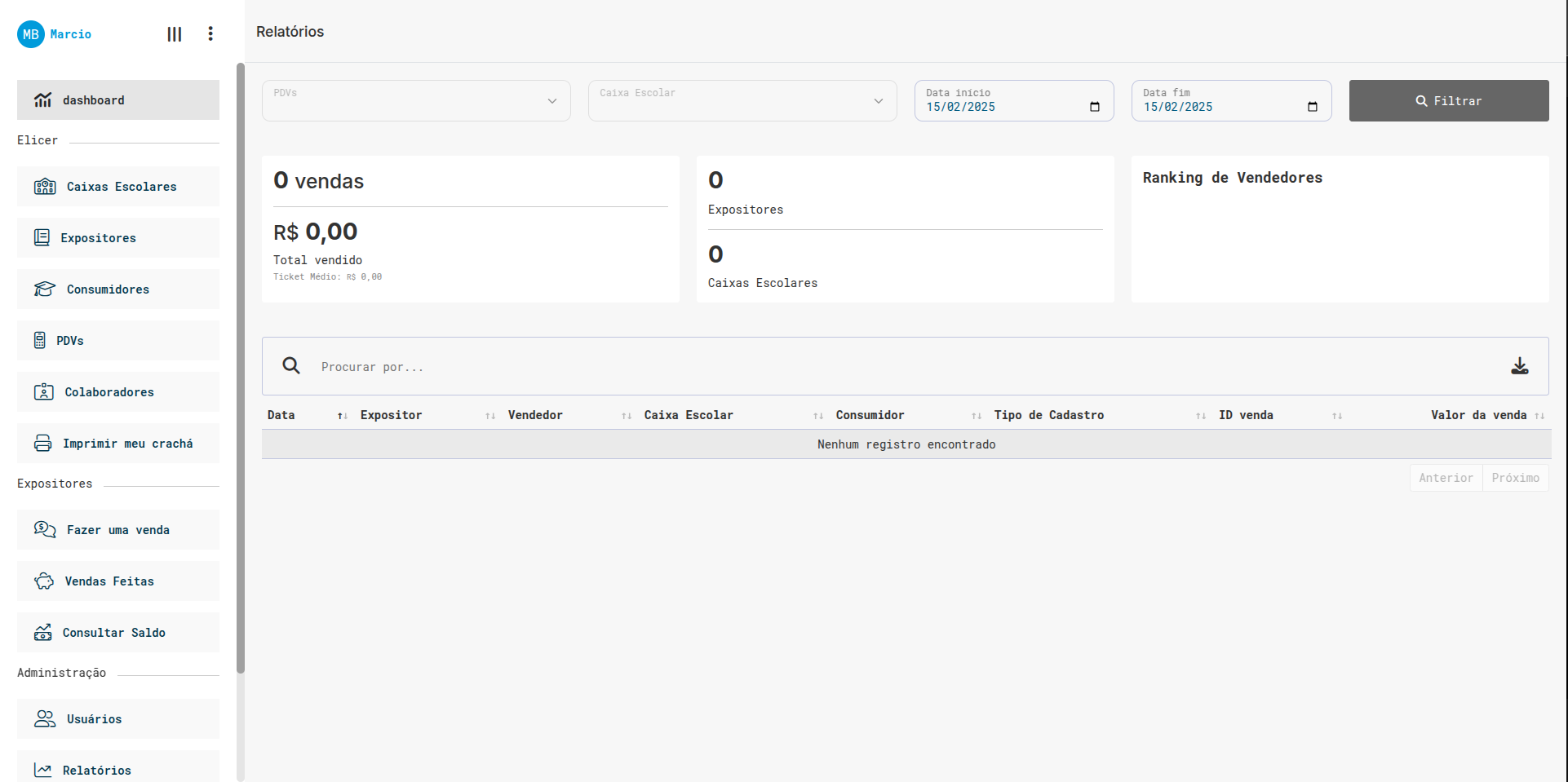
Task: Click the sidebar vertical scrollbar
Action: (241, 368)
